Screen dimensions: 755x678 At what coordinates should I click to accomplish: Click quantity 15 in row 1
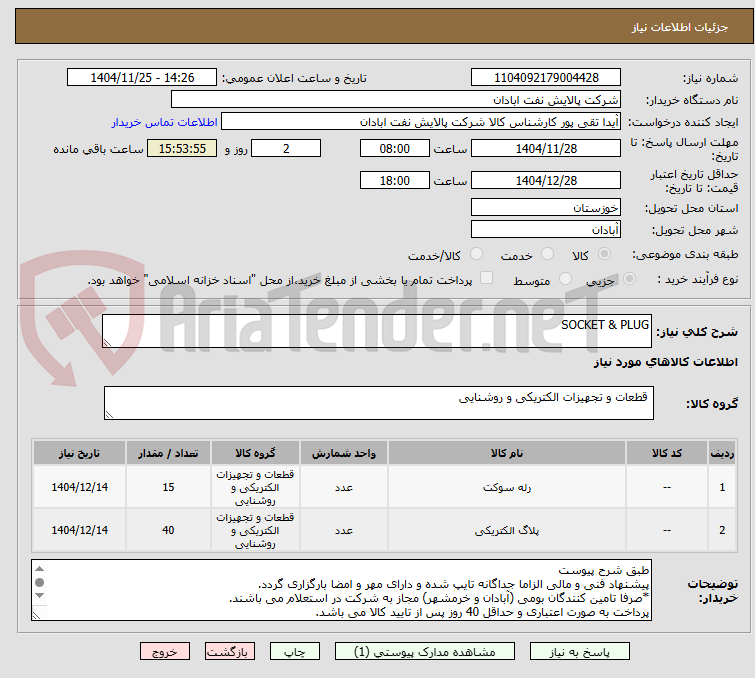168,487
